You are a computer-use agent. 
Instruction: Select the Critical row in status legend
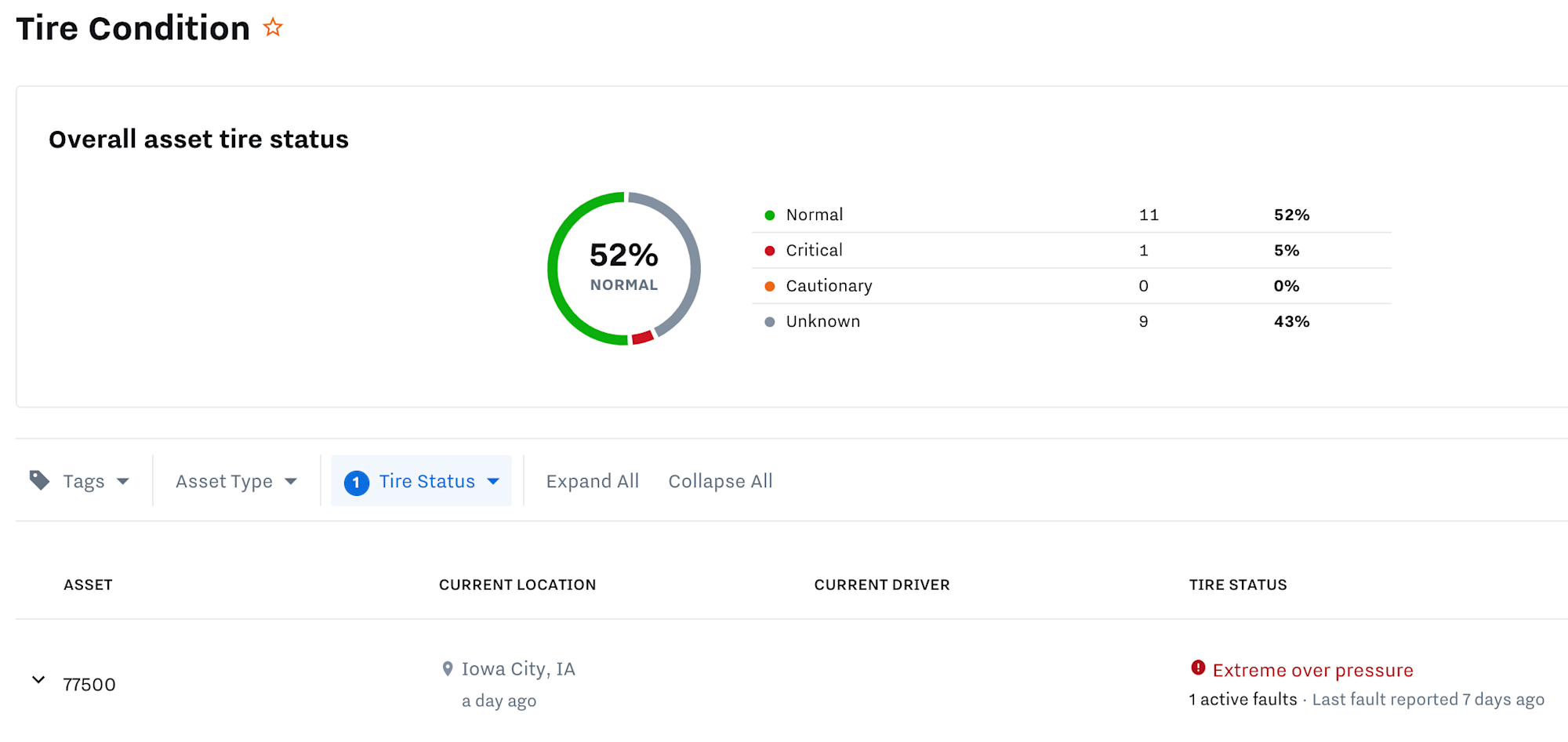click(x=1071, y=251)
